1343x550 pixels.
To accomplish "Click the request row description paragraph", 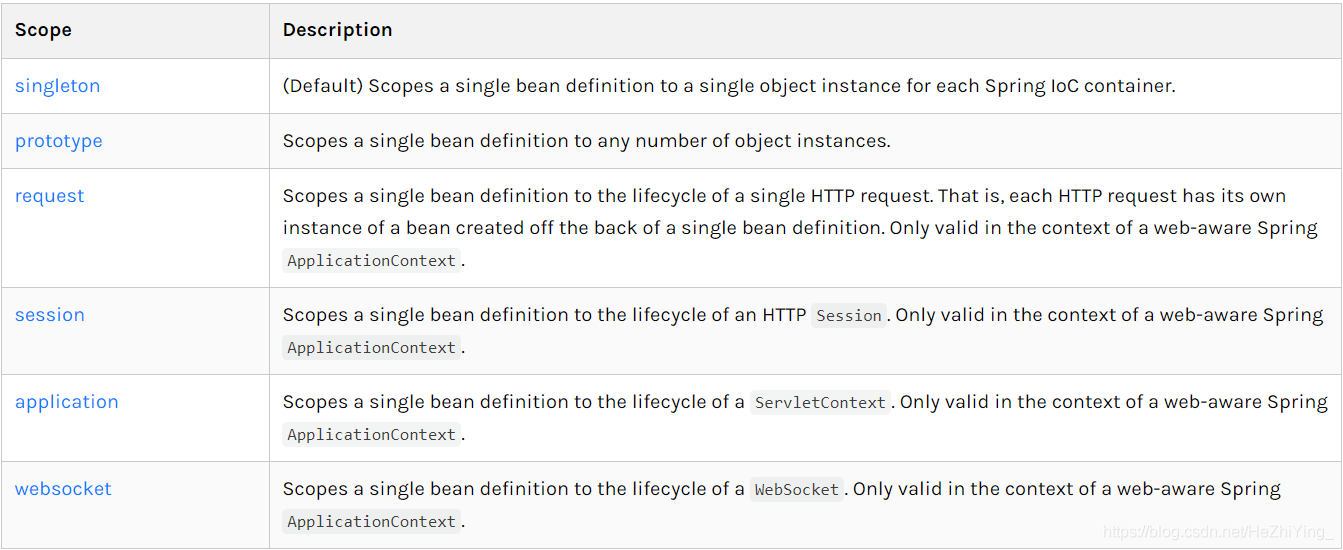I will click(800, 228).
